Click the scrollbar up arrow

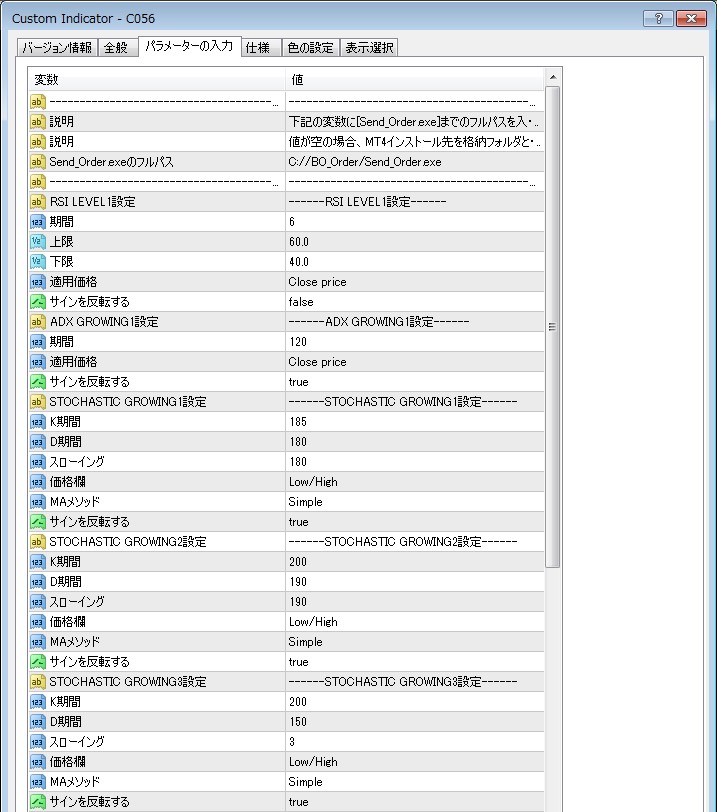(x=553, y=77)
